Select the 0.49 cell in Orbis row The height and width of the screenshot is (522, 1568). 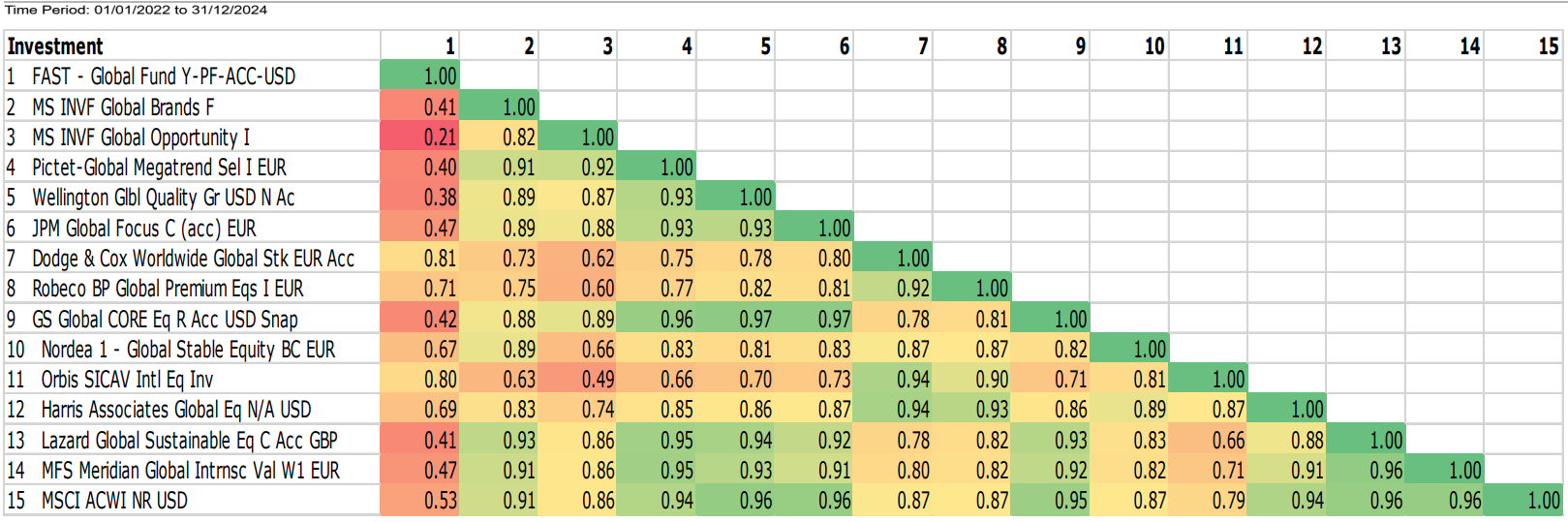tap(597, 380)
